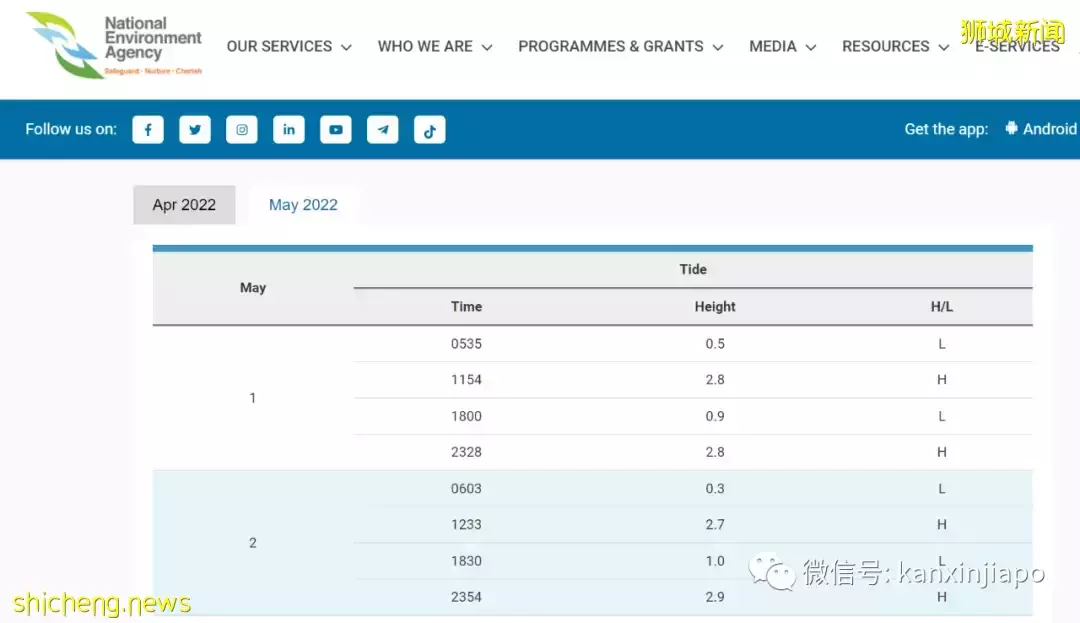Expand the Our Services menu
The image size is (1080, 623).
[289, 47]
